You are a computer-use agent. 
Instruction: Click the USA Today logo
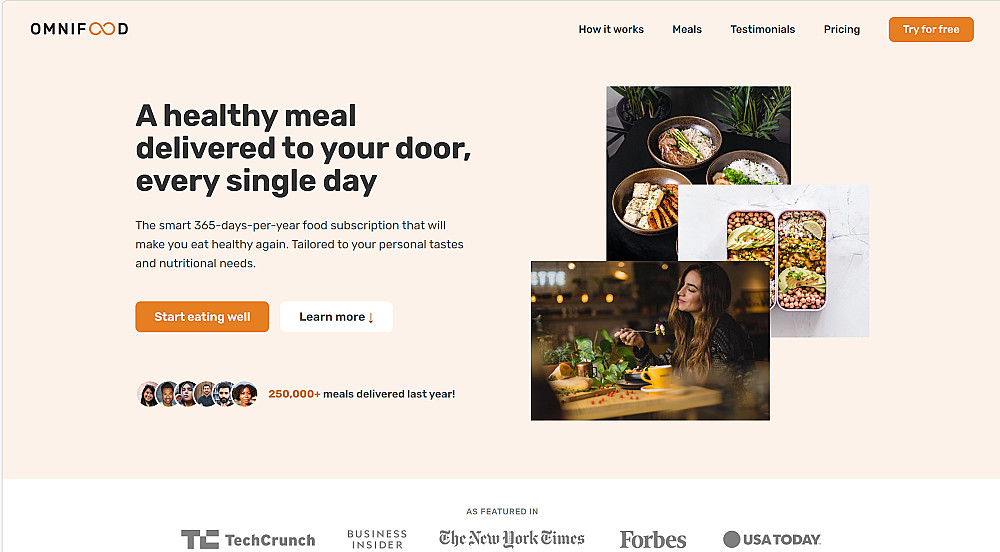point(772,539)
